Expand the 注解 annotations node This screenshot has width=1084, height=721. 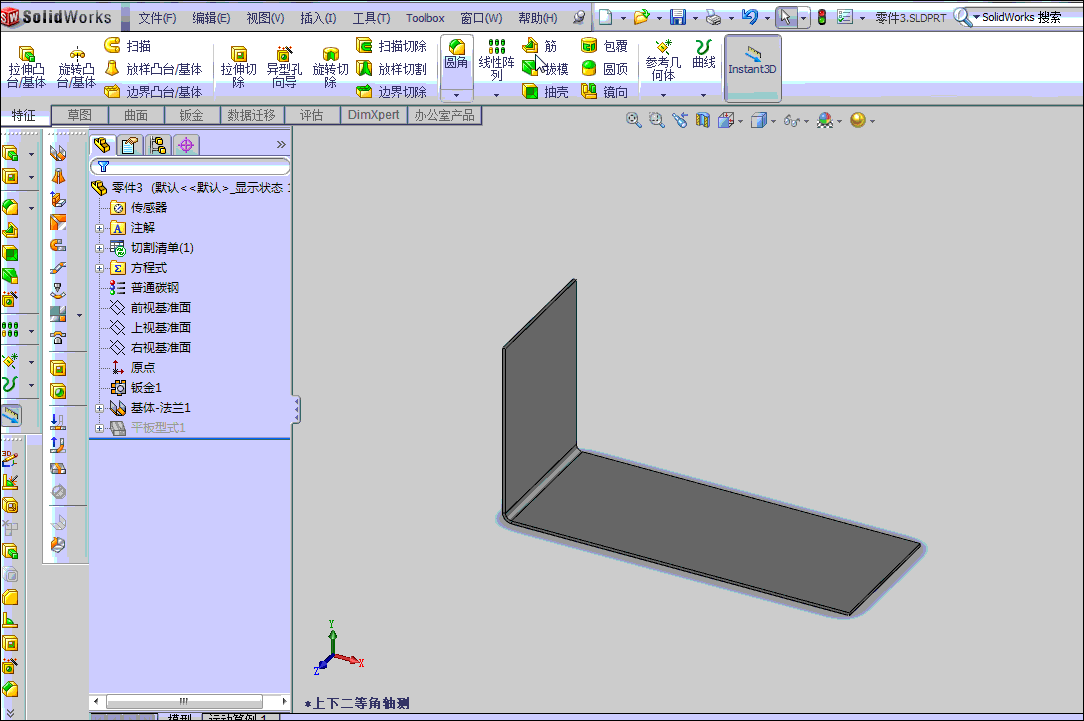pos(100,228)
